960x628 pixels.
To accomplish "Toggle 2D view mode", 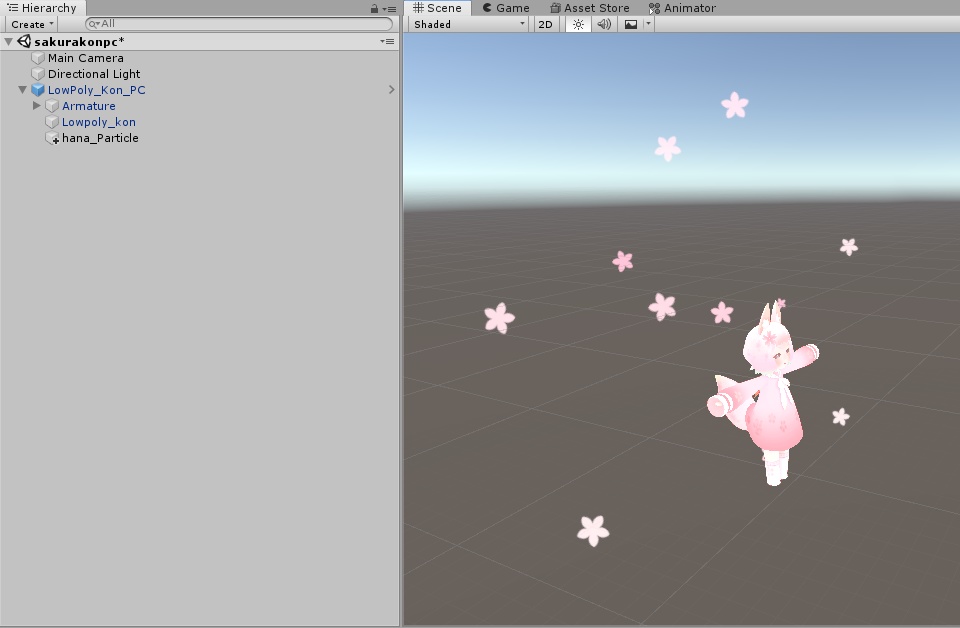I will click(x=546, y=24).
